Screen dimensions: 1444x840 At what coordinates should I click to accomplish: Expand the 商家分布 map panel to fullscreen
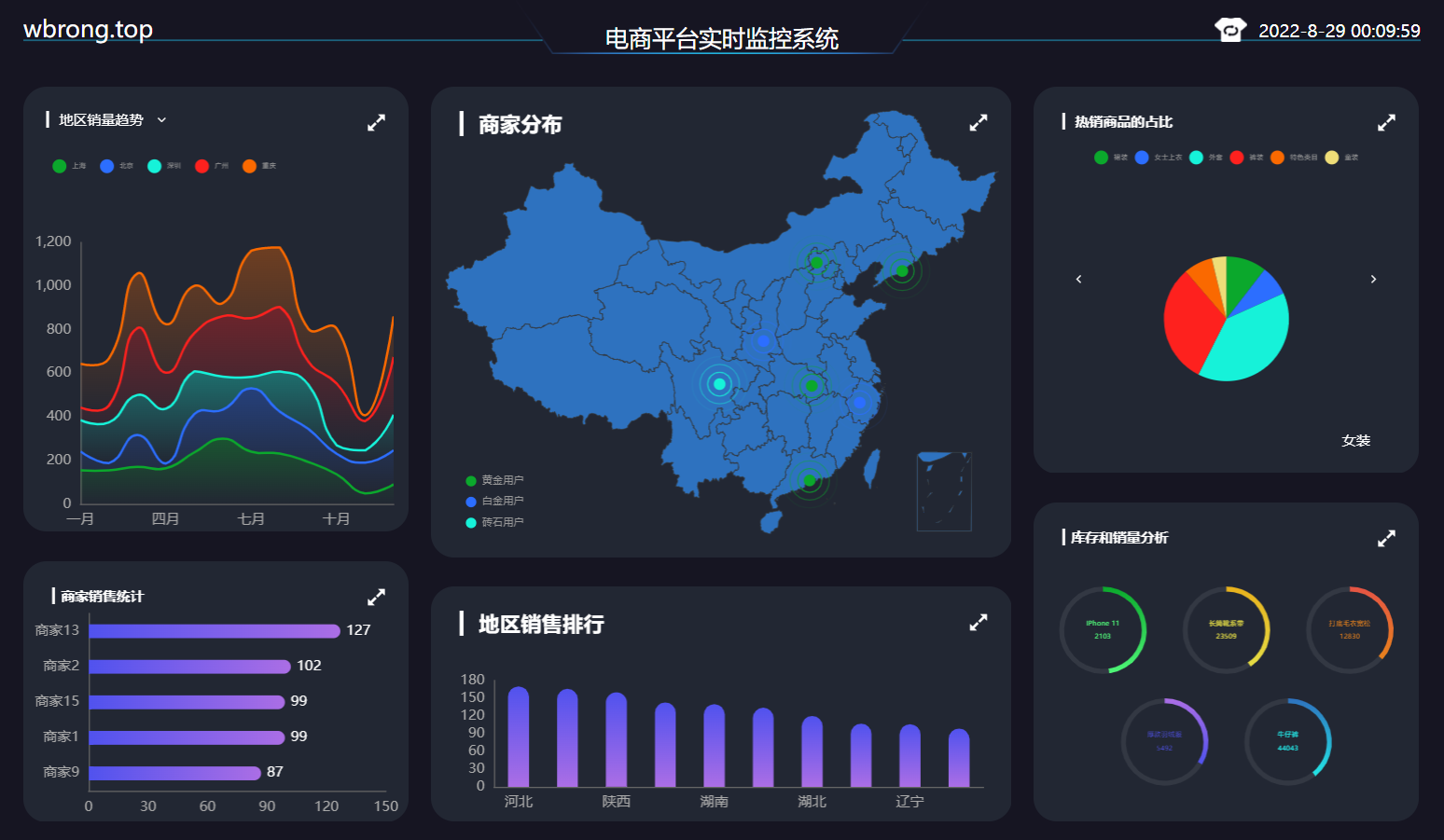point(978,122)
